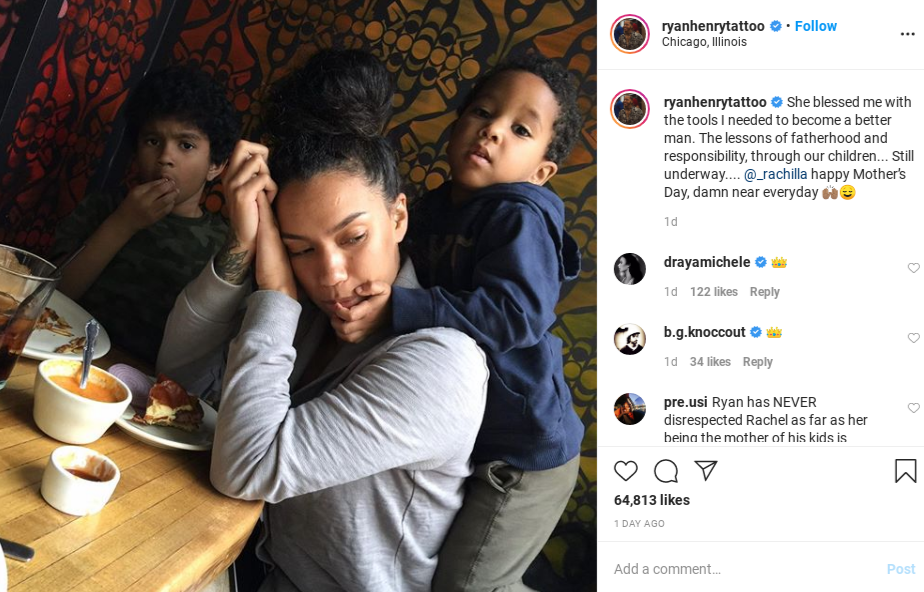The image size is (924, 592).
Task: View 122 likes on drayamichele's comment
Action: 714,292
